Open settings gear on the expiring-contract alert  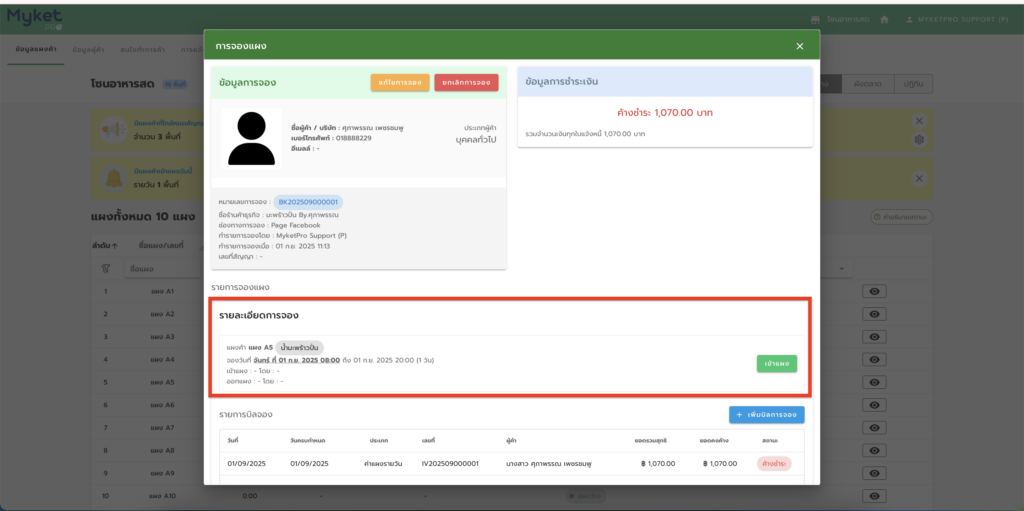(919, 139)
